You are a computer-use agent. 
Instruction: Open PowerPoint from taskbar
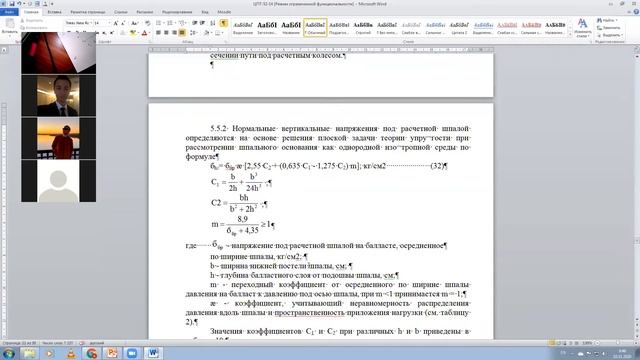(x=112, y=353)
